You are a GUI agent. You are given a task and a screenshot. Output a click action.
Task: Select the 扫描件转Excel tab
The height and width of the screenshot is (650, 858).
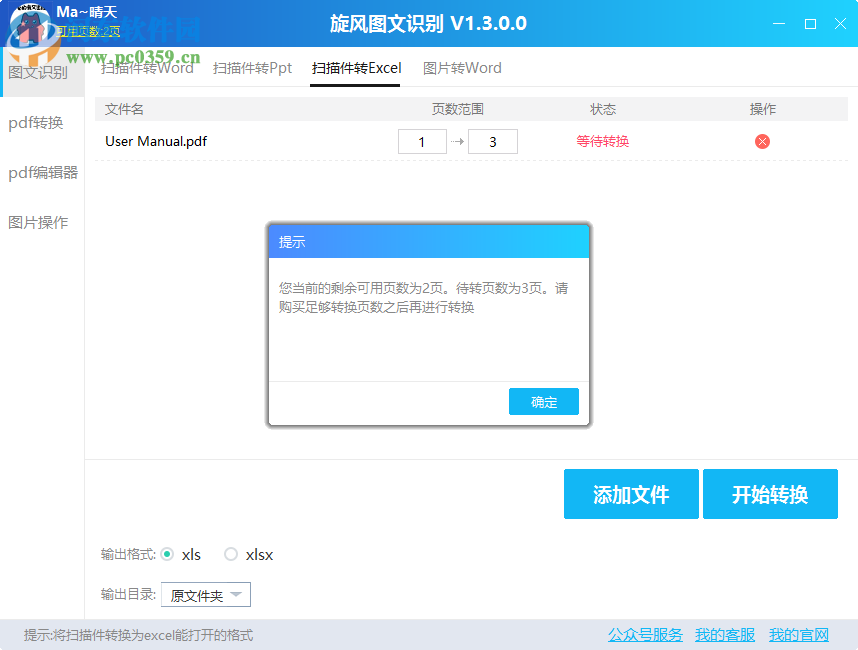[x=355, y=68]
